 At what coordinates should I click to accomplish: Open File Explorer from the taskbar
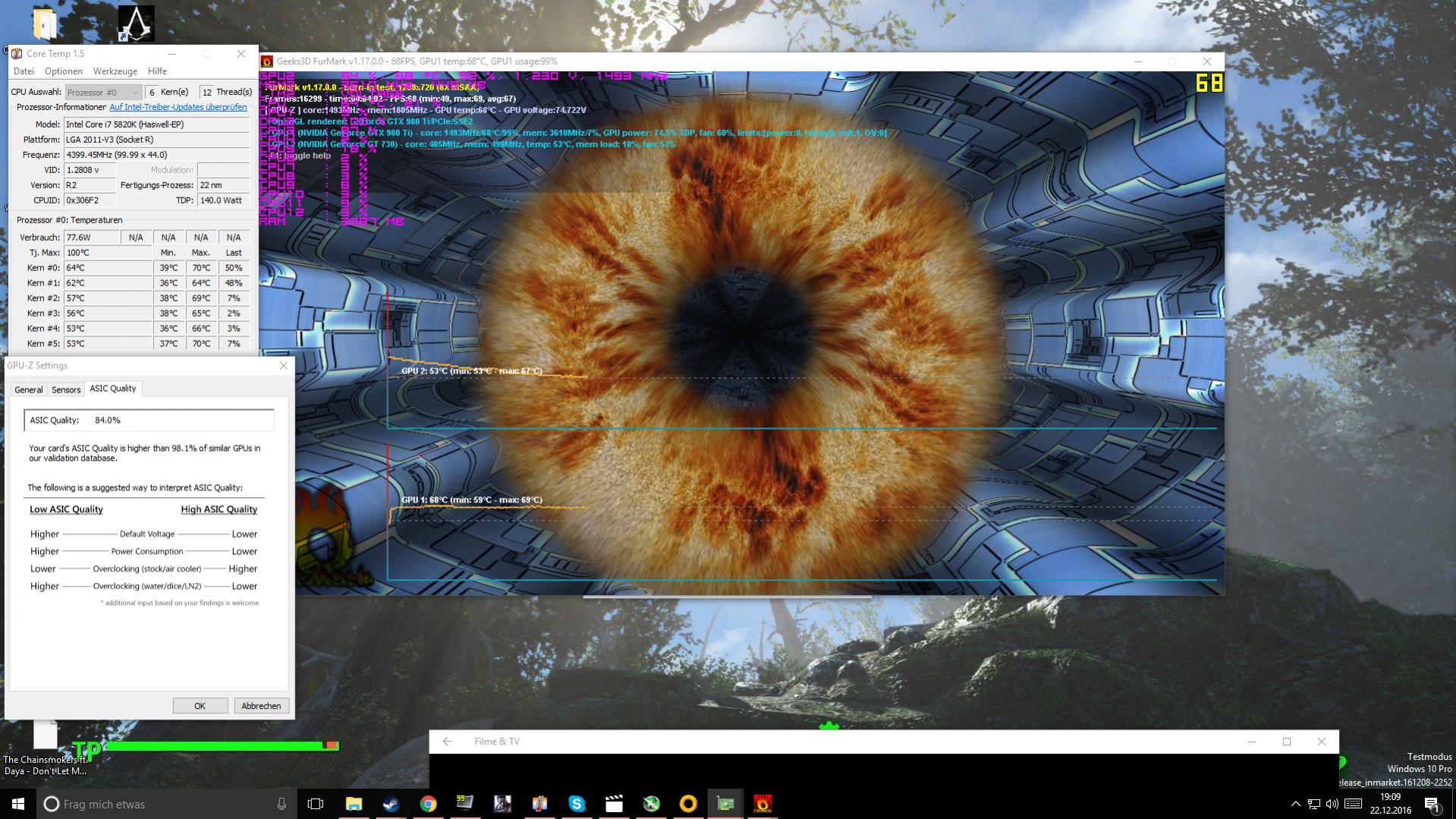pos(354,804)
